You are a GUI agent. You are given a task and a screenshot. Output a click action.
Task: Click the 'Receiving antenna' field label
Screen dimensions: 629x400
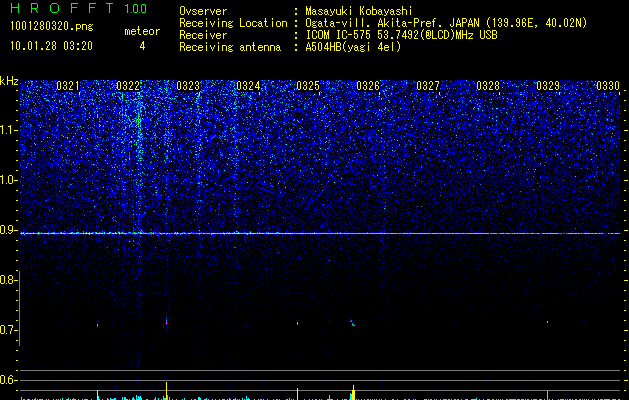[230, 47]
